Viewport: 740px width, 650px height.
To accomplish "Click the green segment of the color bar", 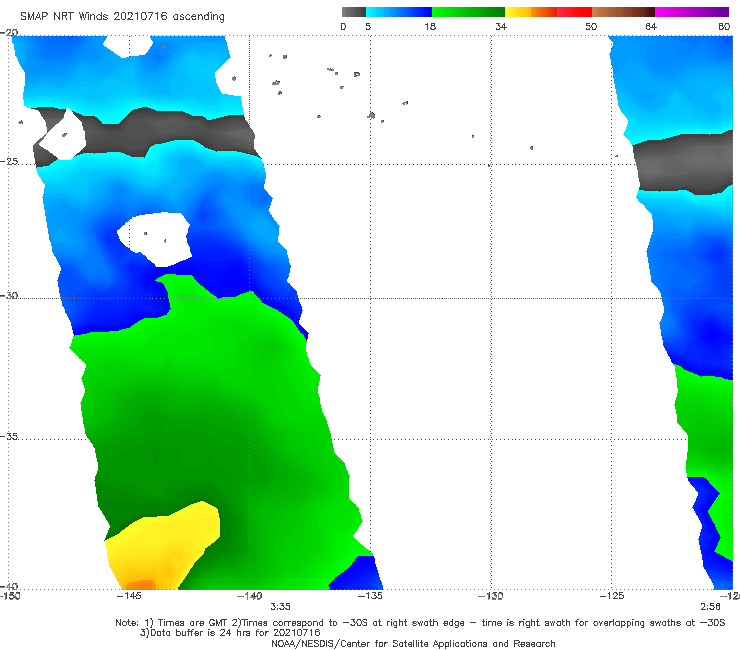I will [469, 12].
